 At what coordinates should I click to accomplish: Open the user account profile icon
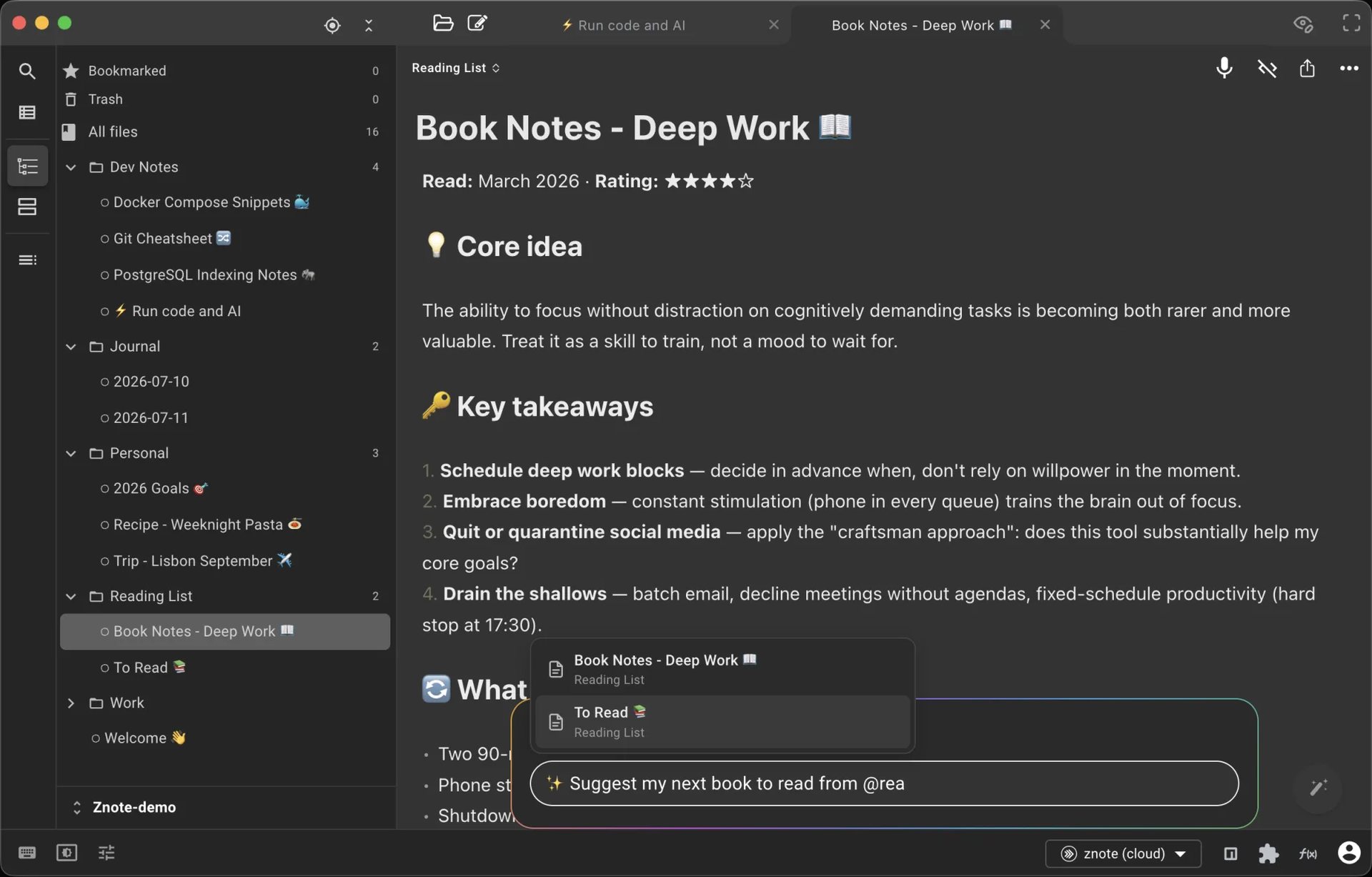pyautogui.click(x=1348, y=853)
